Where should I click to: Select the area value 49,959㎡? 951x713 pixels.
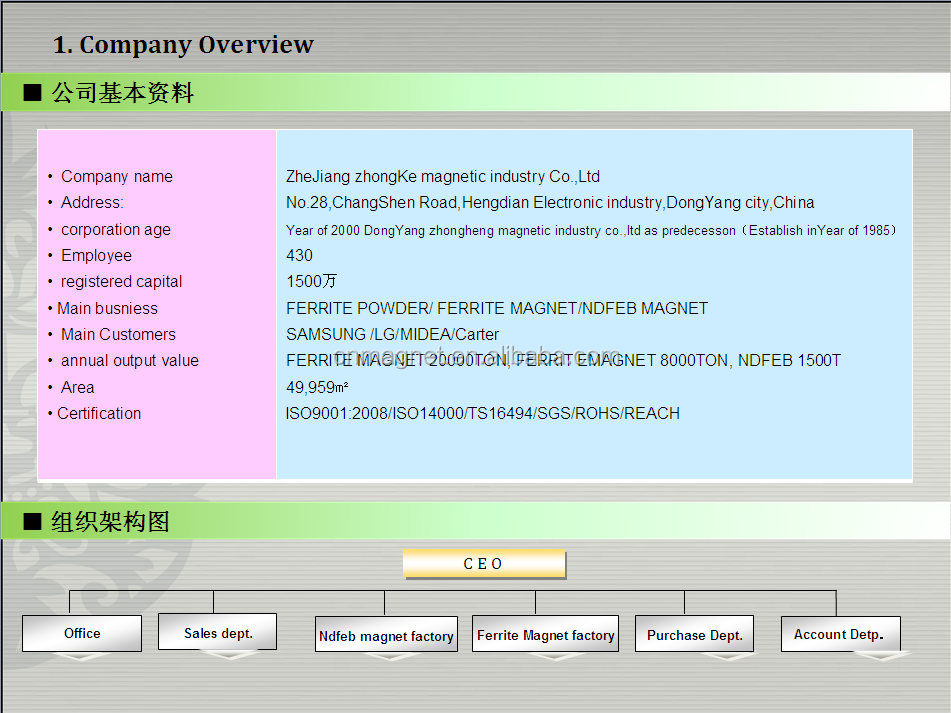point(317,387)
